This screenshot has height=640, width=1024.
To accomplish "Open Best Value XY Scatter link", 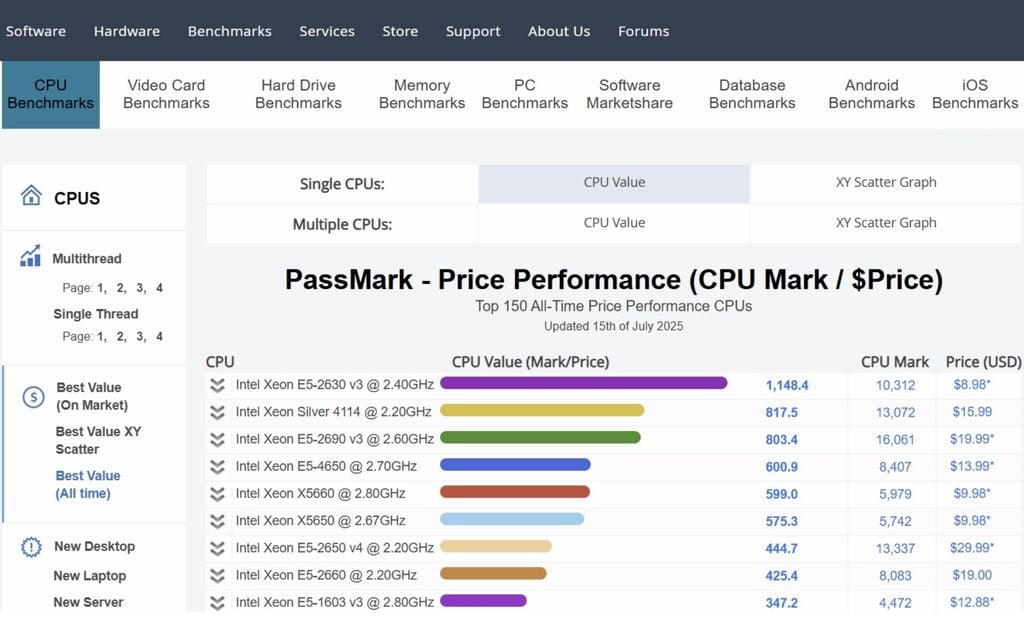I will pyautogui.click(x=98, y=441).
